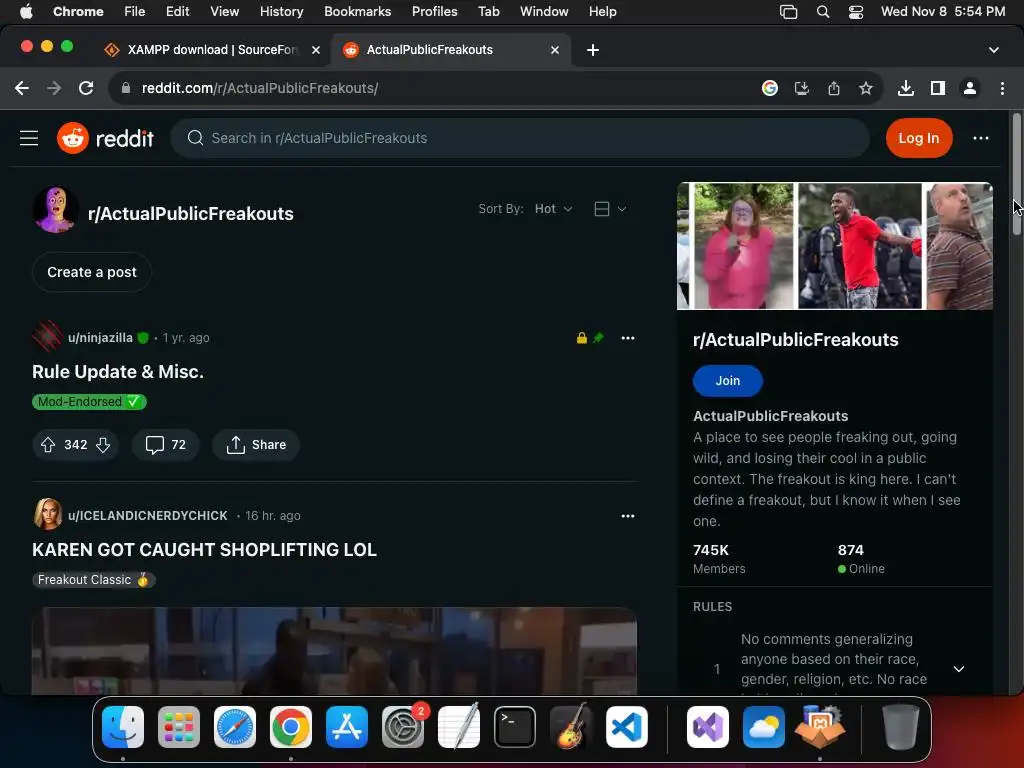Click the Freakout Classic flair tag
The width and height of the screenshot is (1024, 768).
[93, 580]
